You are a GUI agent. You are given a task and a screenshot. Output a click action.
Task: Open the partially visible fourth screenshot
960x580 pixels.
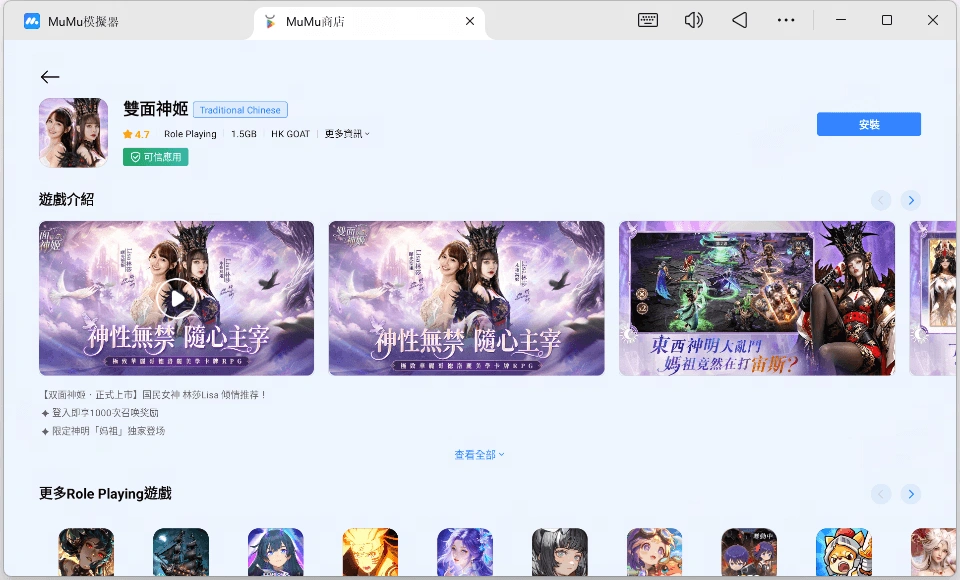932,298
